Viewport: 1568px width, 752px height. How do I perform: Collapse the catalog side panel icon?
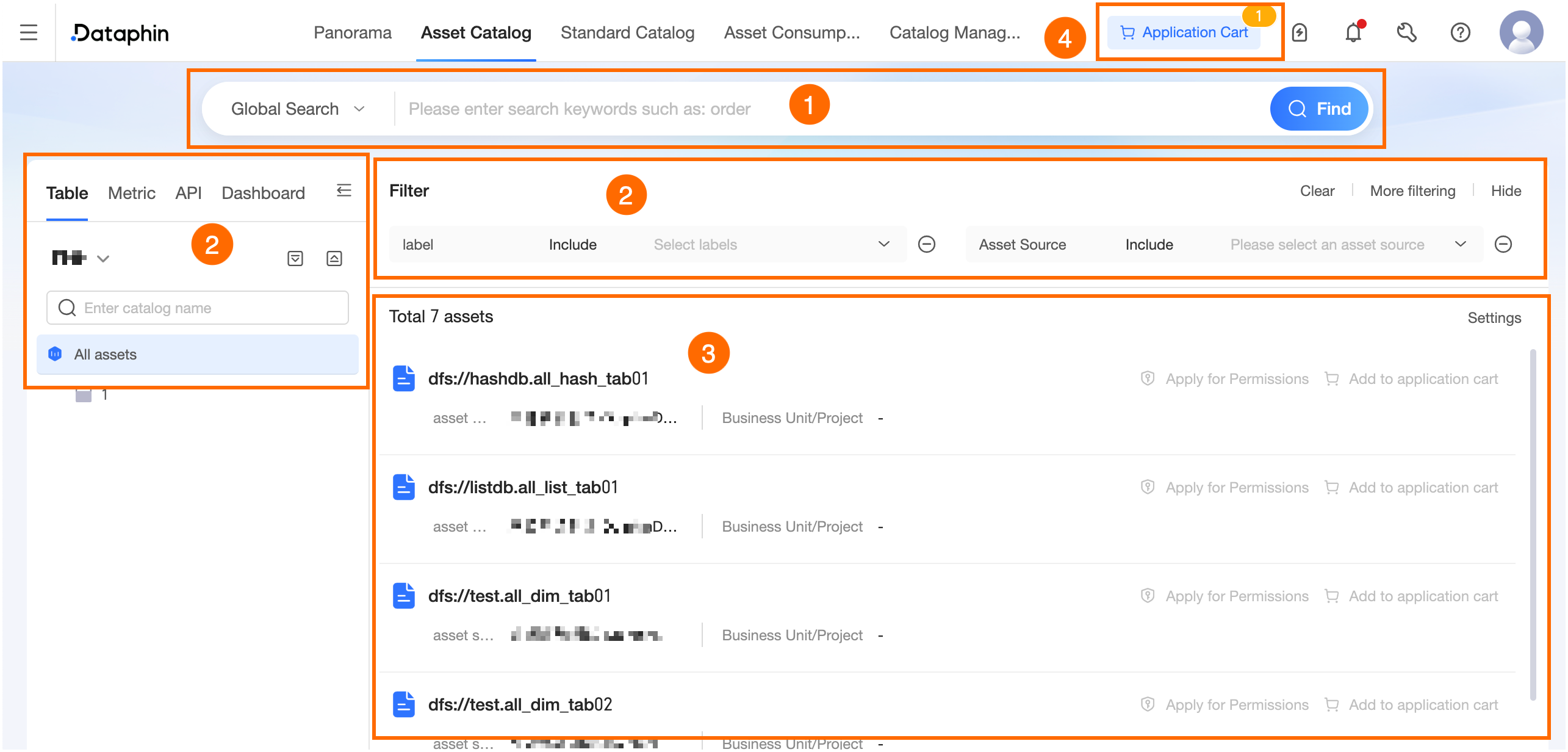344,191
